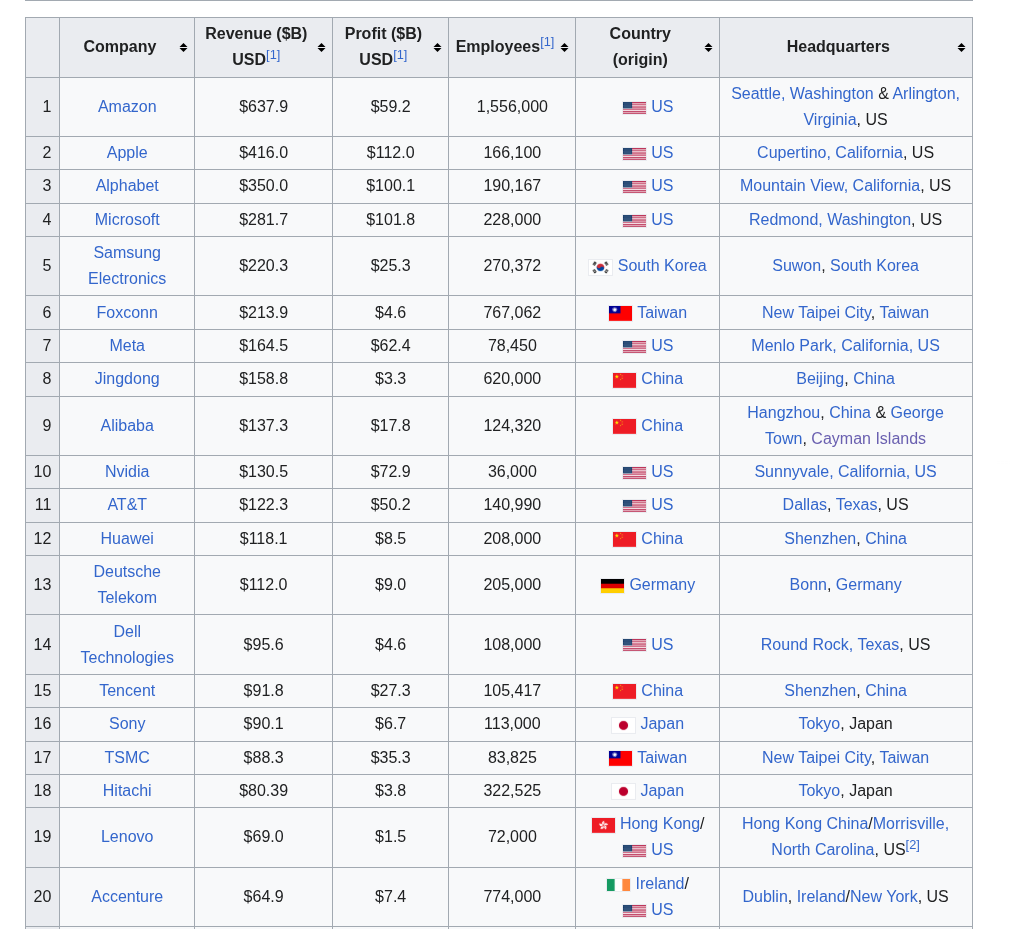Screen dimensions: 1010x929
Task: Select Foxconn employees value 767,062
Action: pyautogui.click(x=512, y=312)
